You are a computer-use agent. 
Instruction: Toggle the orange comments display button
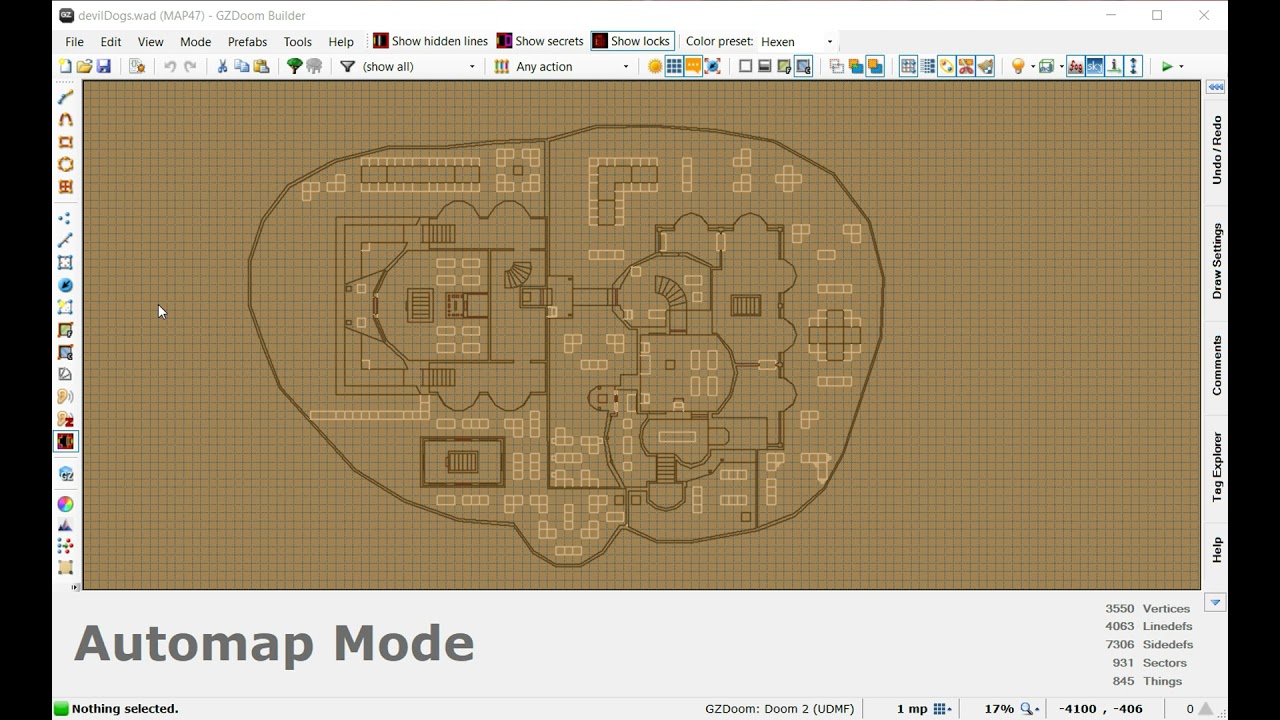click(693, 66)
